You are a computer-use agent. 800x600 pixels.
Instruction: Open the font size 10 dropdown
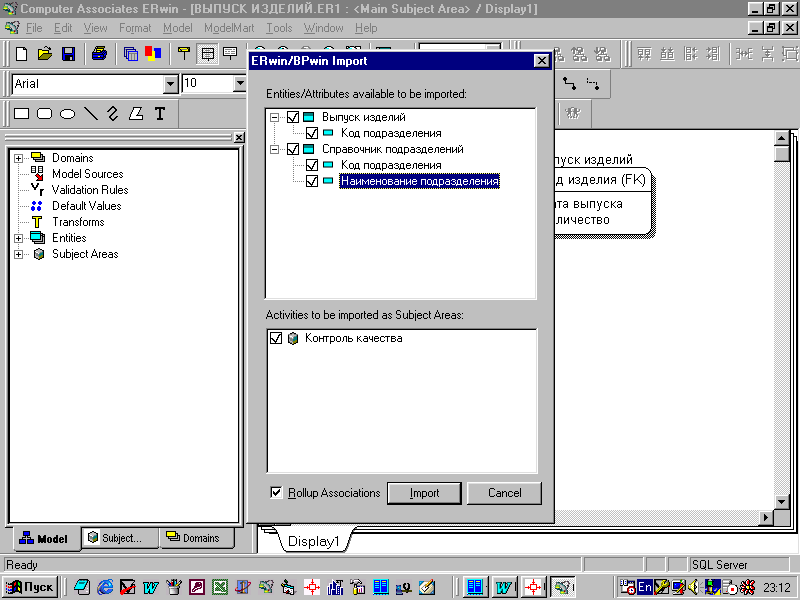[240, 84]
